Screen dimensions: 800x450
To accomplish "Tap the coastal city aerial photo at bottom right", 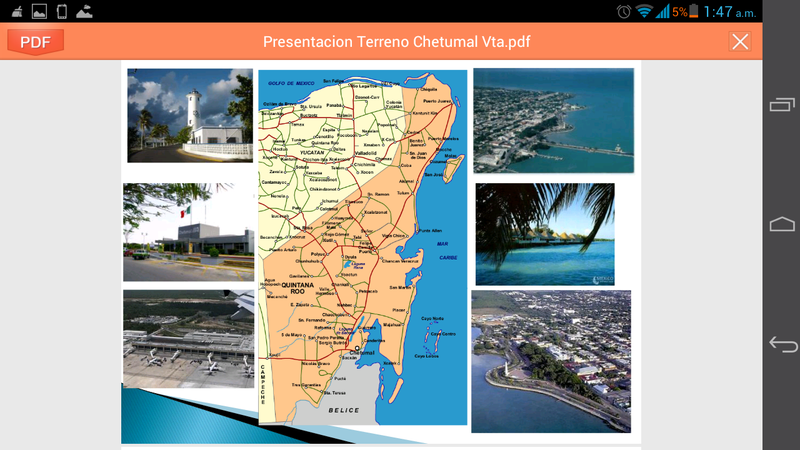I will click(x=551, y=361).
